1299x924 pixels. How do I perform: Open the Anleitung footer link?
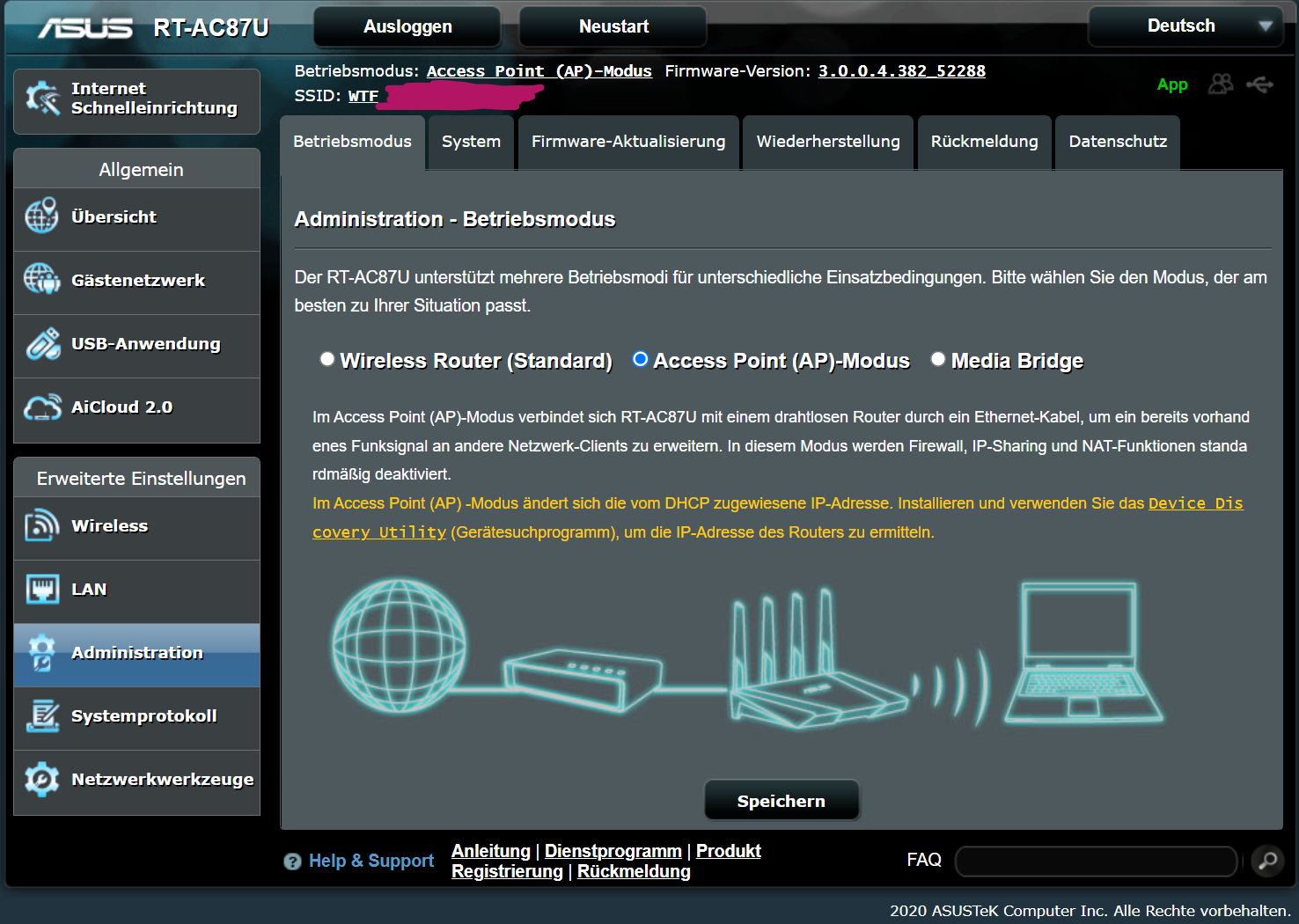tap(491, 851)
